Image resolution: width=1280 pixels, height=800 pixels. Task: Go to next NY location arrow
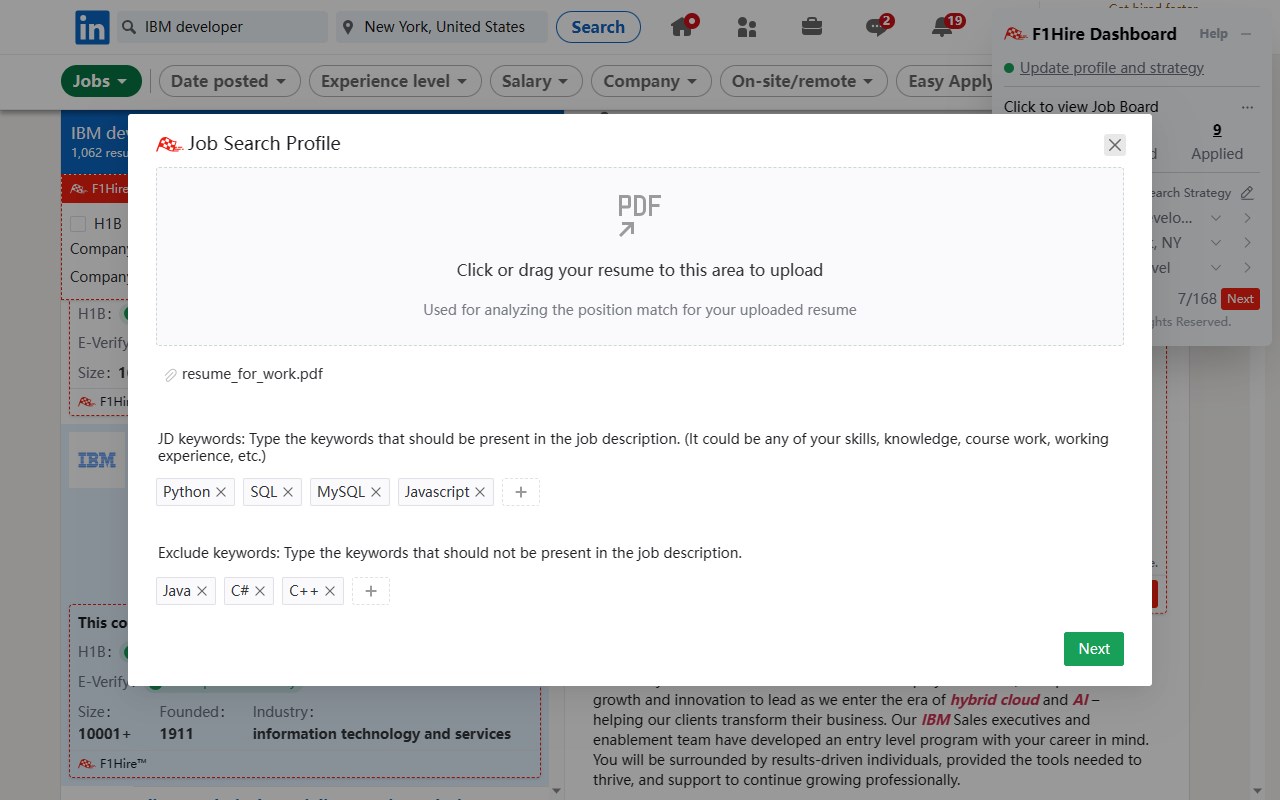[x=1248, y=243]
